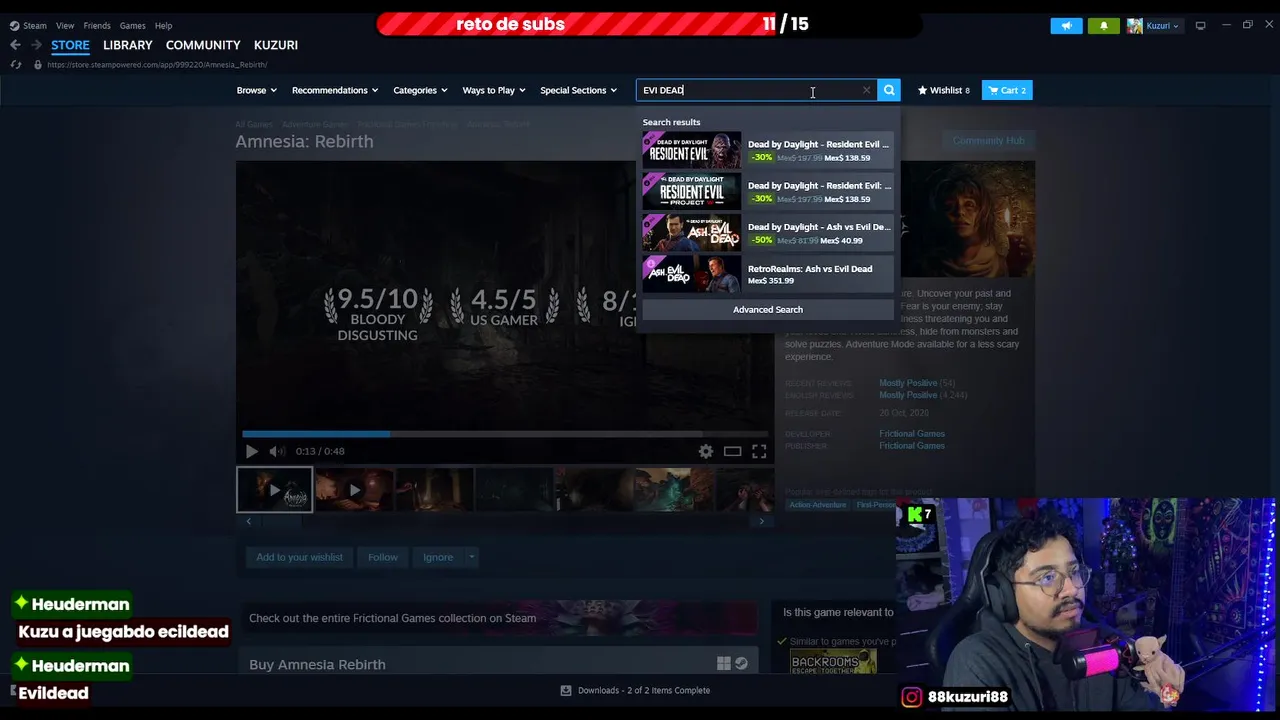Open RetroRealms: Ash vs Evil Dead result
This screenshot has height=720, width=1280.
[x=767, y=274]
